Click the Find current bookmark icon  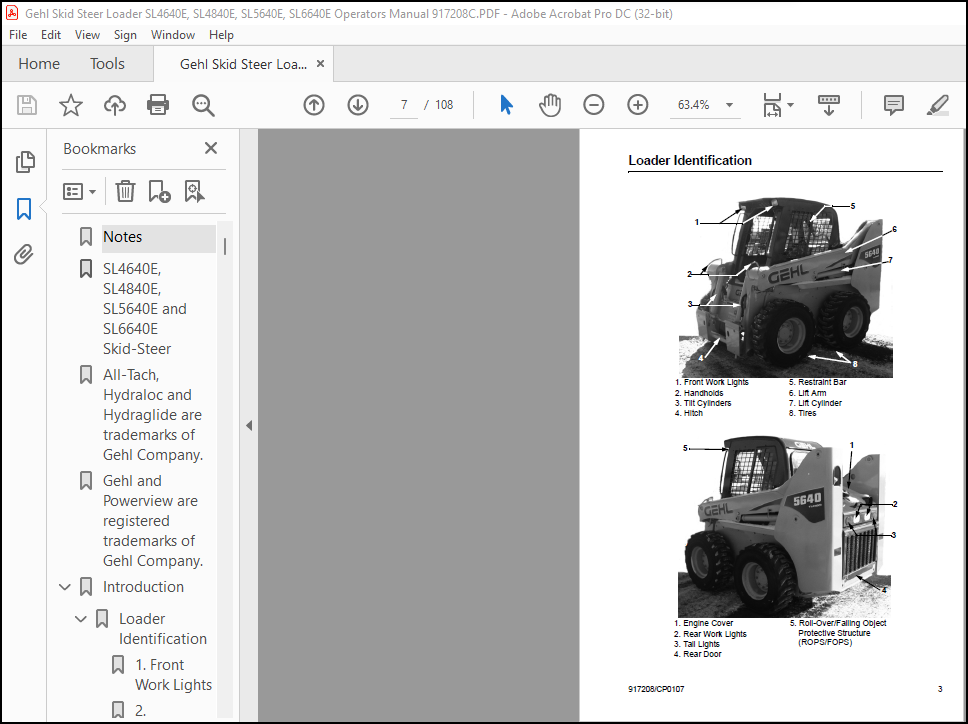[194, 191]
